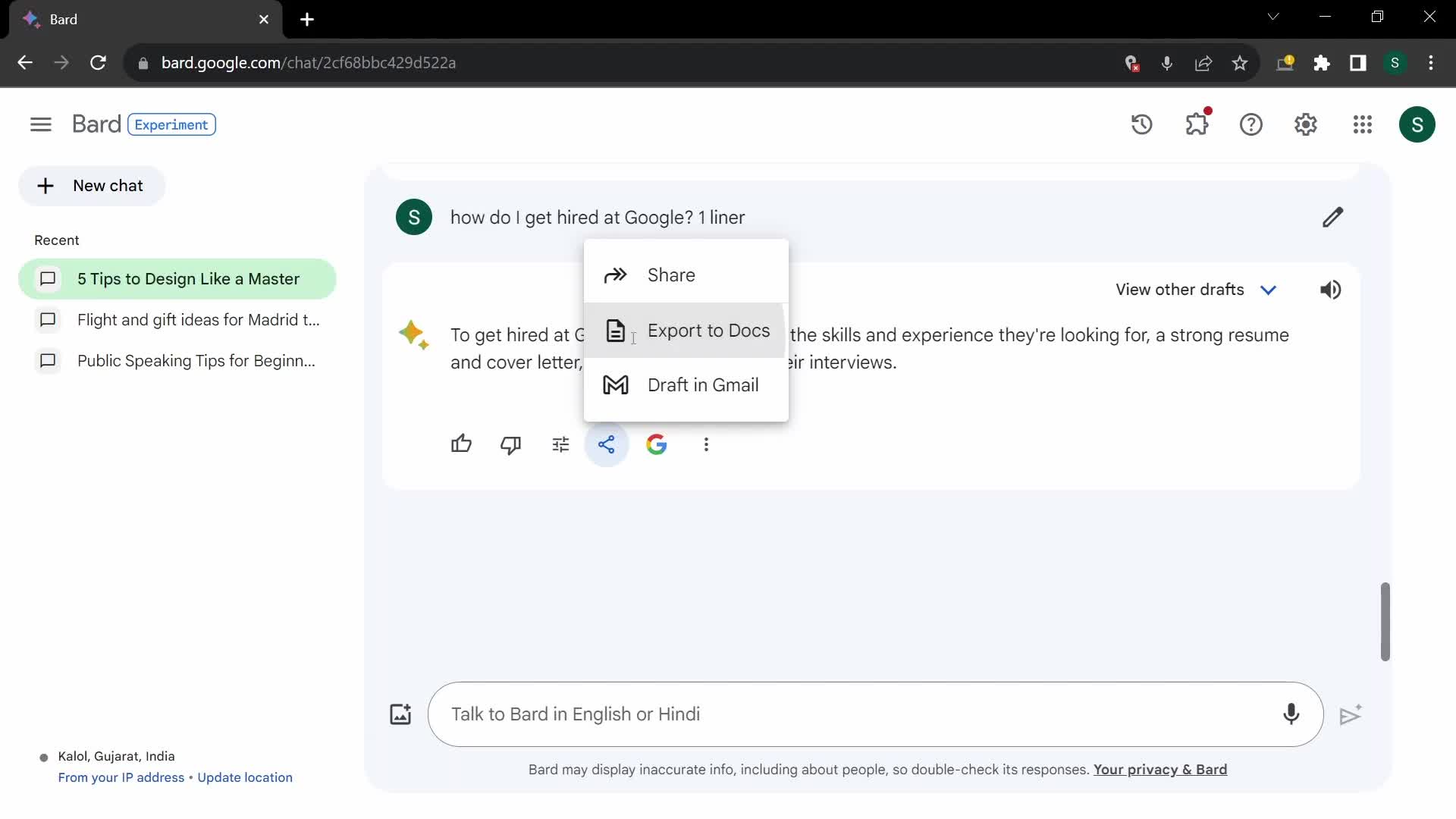Edit the prompt with pencil icon

(1333, 218)
